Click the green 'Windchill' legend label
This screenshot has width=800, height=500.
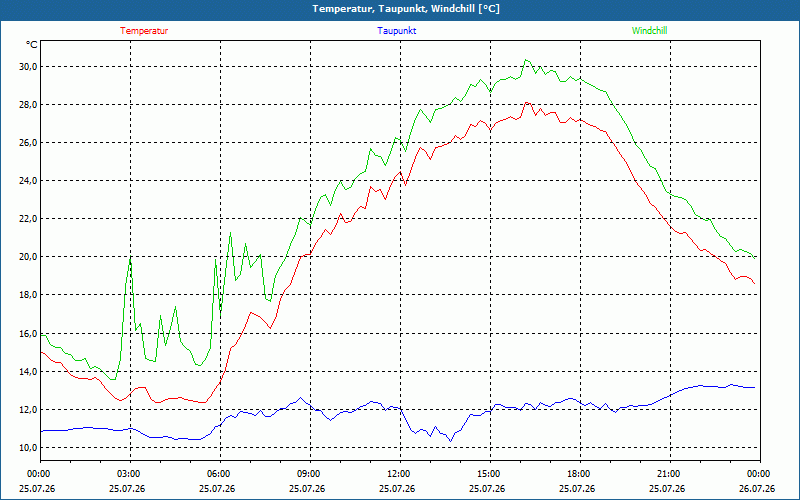(x=649, y=31)
